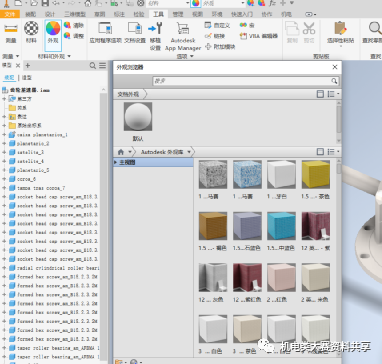Select the Modeling (造型) view link in browser
382x364 pixels.
tap(27, 78)
